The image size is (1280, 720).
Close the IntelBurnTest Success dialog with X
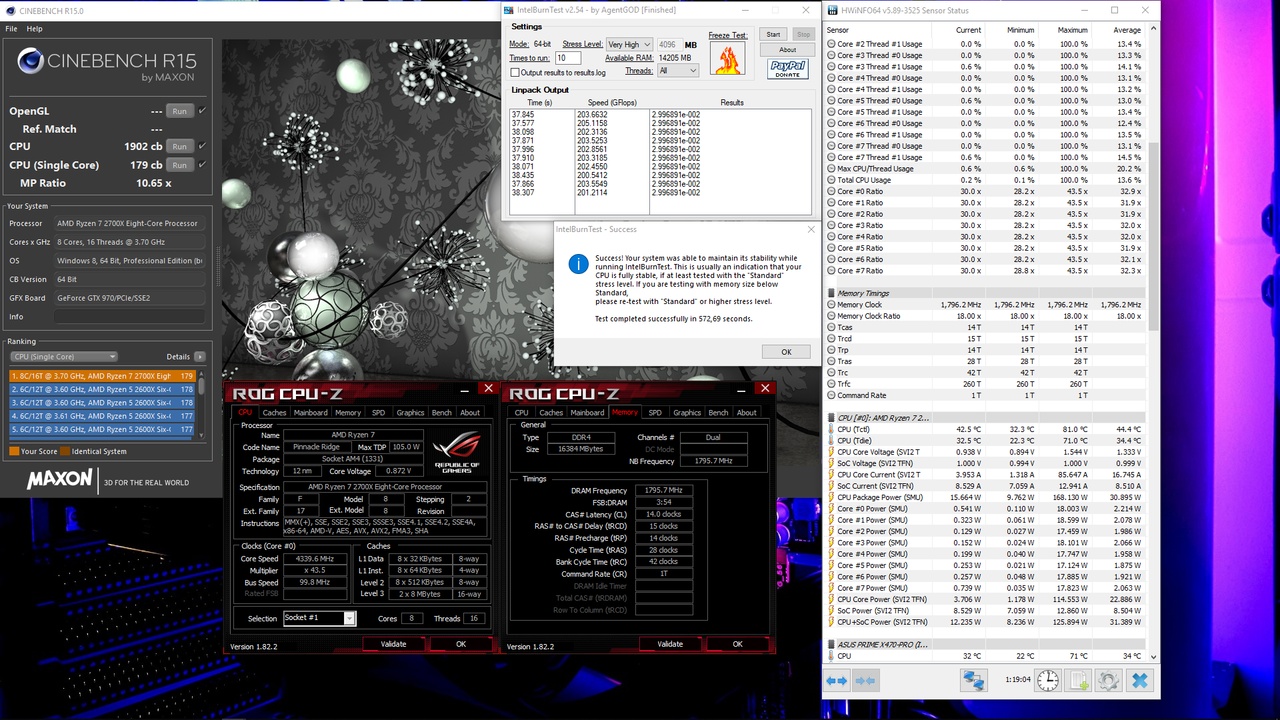(811, 229)
